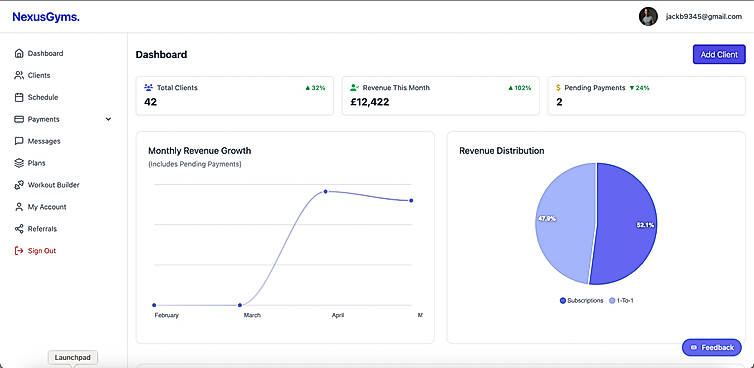Screen dimensions: 754x368
Task: Open Schedule via its calendar icon
Action: [x=19, y=97]
